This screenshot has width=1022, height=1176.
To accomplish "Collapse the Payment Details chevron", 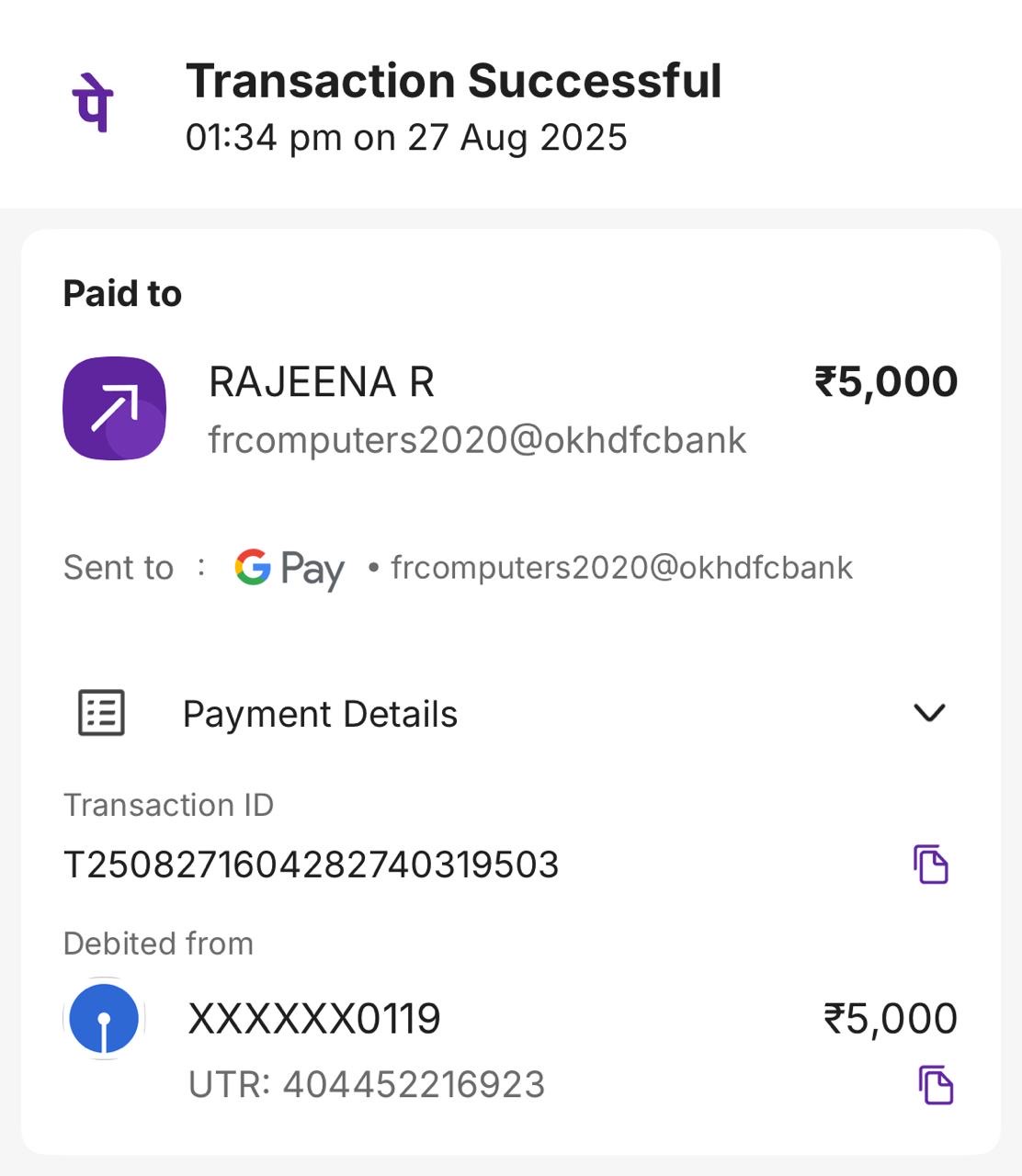I will 929,713.
